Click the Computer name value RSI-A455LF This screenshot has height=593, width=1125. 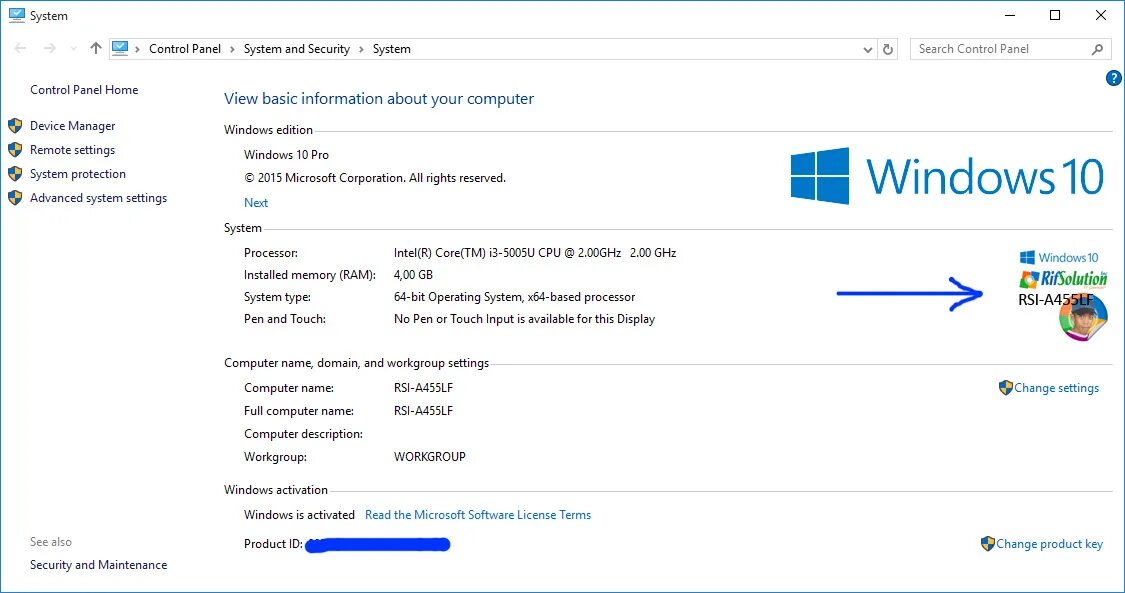(x=423, y=388)
